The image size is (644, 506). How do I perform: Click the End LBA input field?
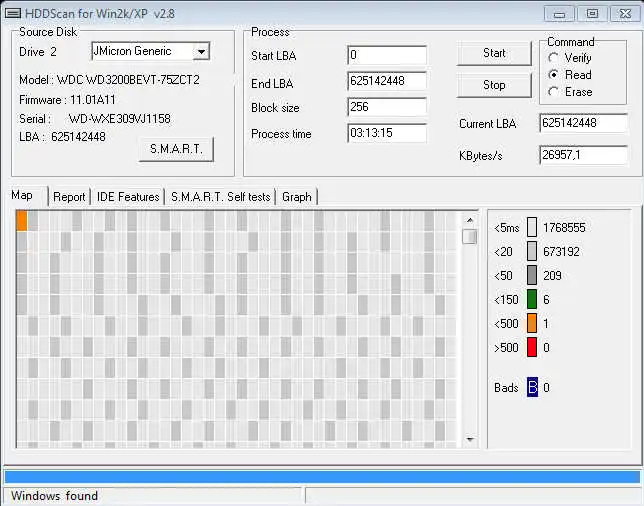[387, 81]
